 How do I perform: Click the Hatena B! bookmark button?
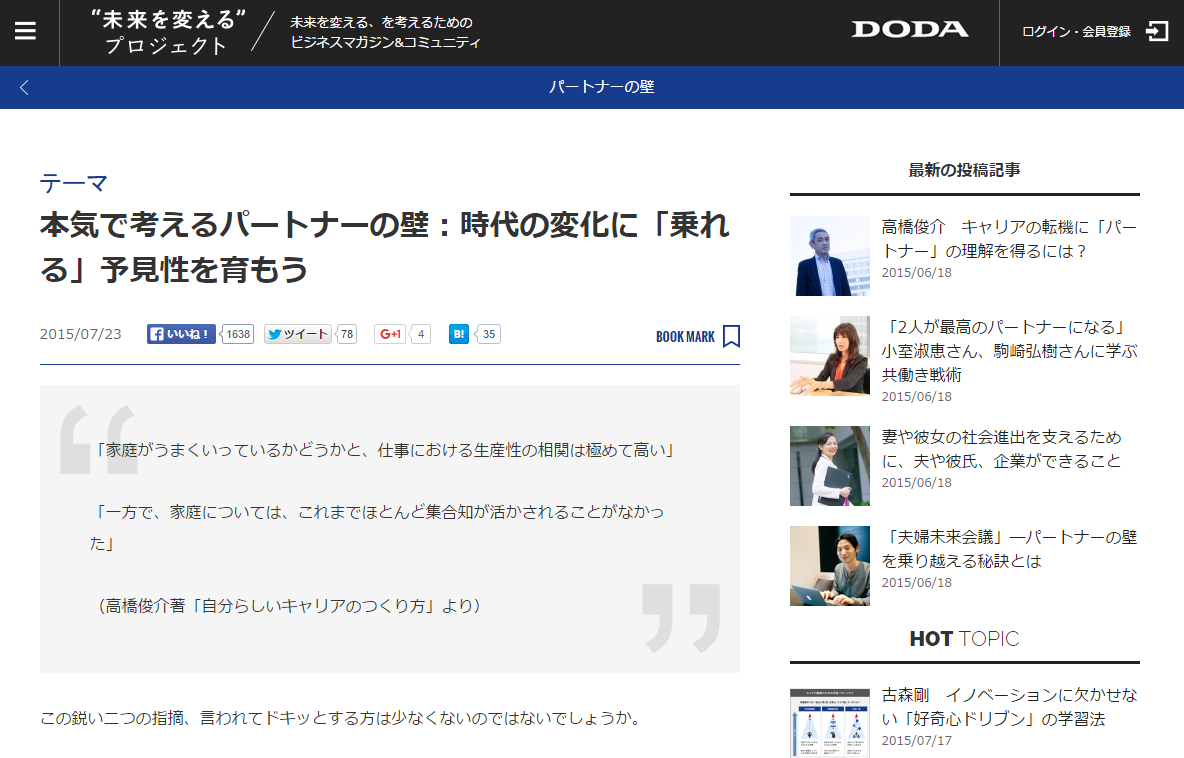459,334
